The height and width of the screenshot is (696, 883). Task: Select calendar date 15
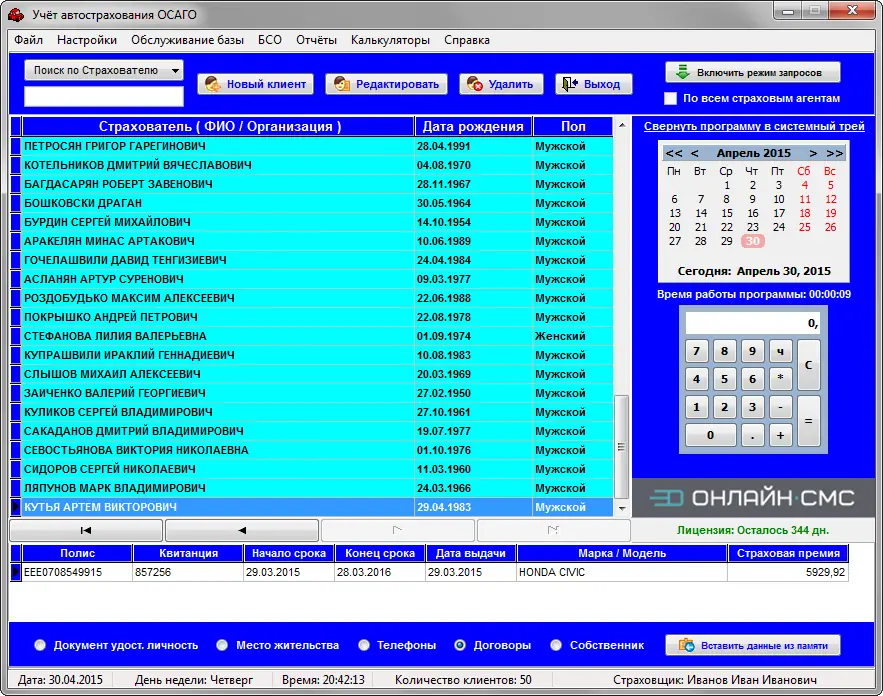pos(727,213)
